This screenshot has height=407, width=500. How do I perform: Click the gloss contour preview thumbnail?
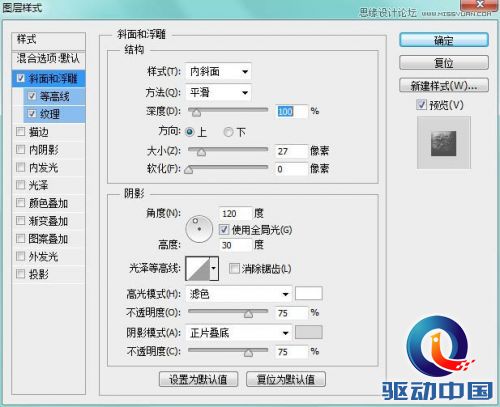tap(198, 268)
